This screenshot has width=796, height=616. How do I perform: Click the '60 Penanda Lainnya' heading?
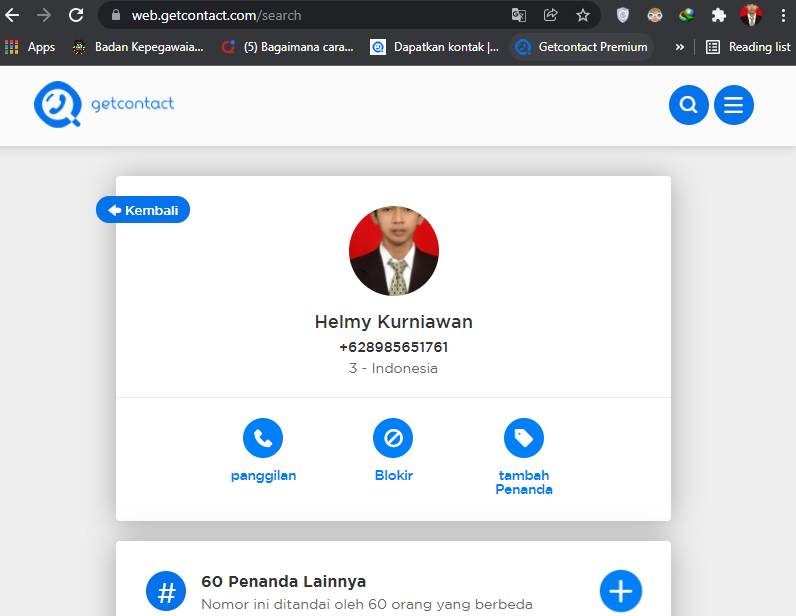tap(283, 581)
